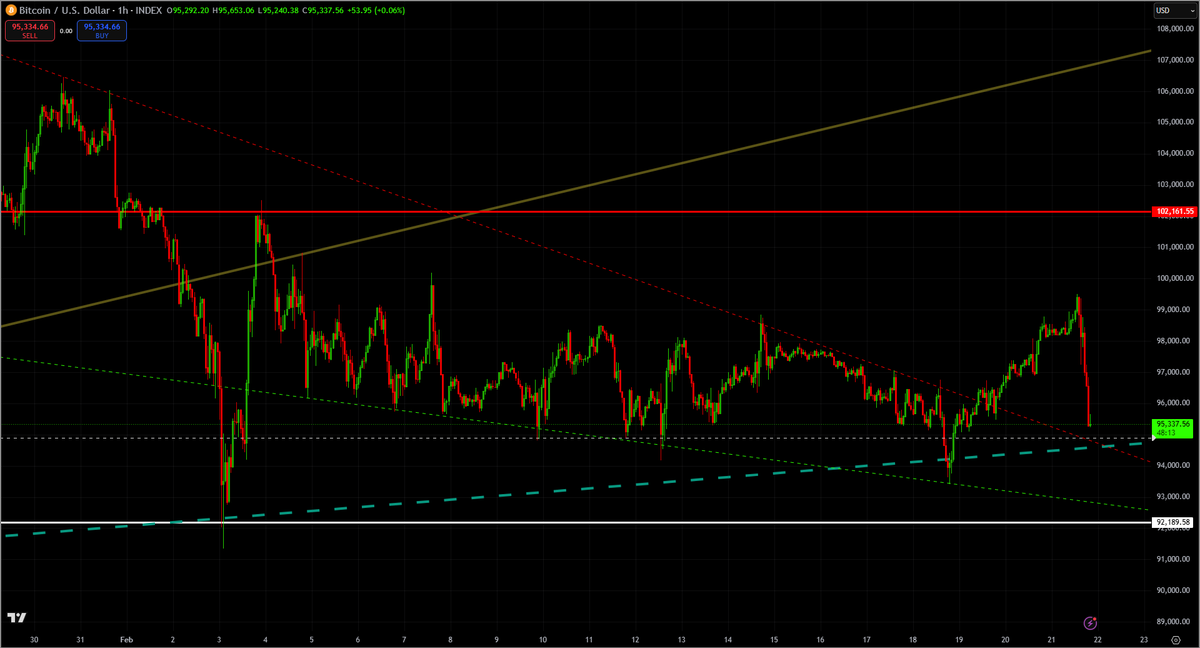Viewport: 1200px width, 648px height.
Task: Click the 21 date label on time axis
Action: (x=1051, y=638)
